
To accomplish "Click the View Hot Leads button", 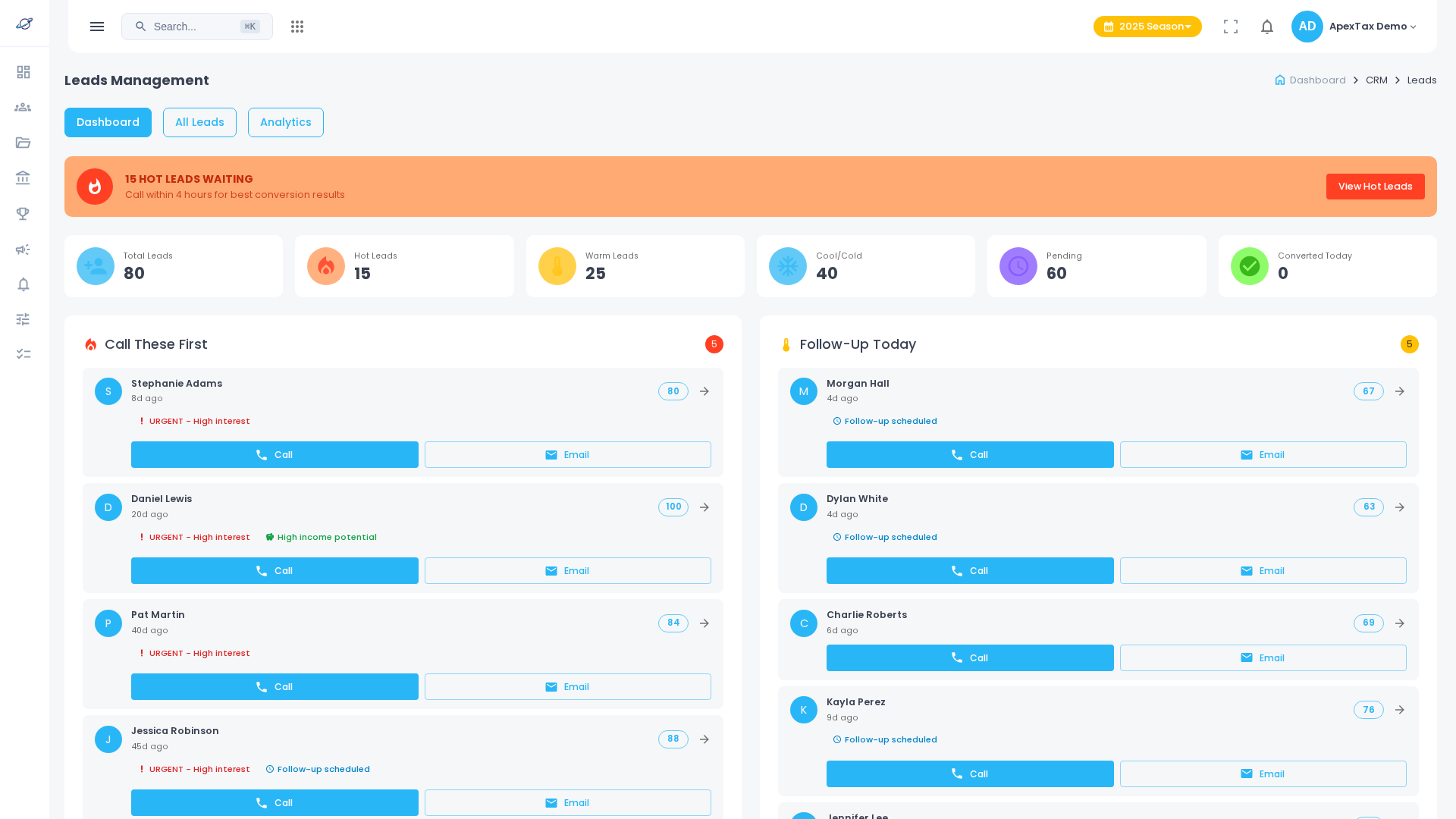I will (1375, 187).
